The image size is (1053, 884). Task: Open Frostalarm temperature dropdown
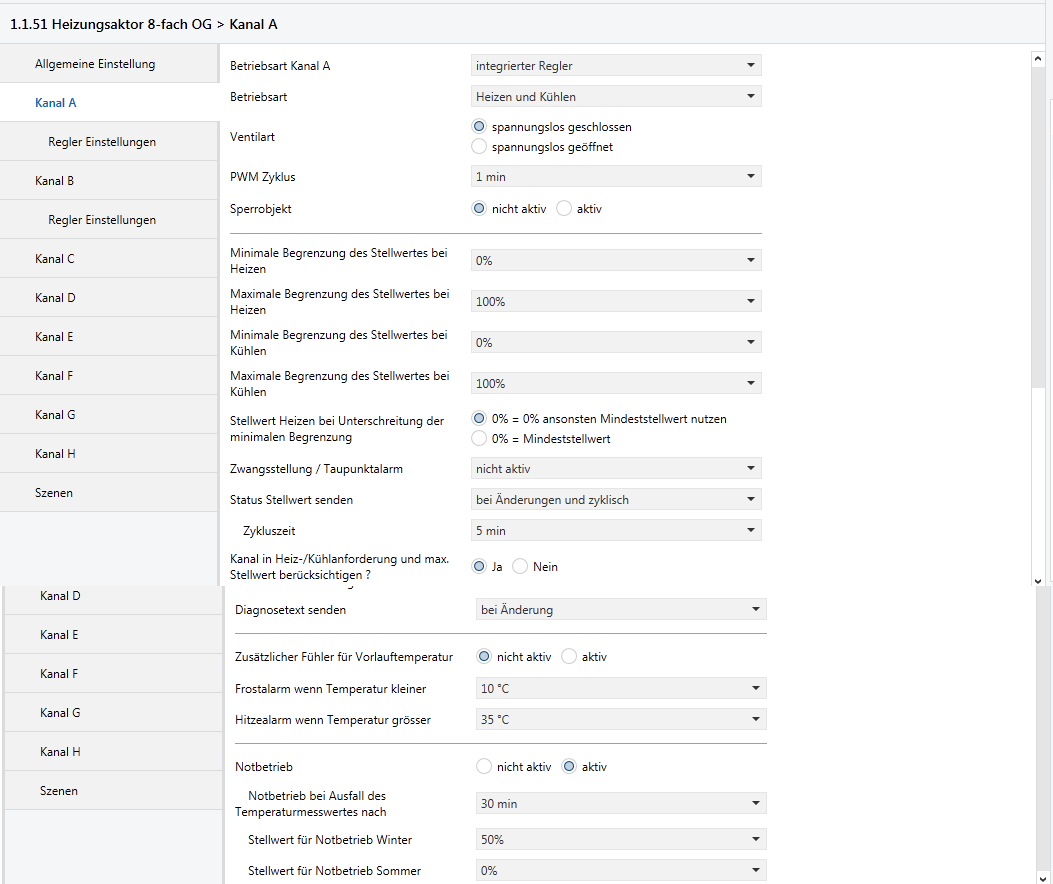point(621,688)
